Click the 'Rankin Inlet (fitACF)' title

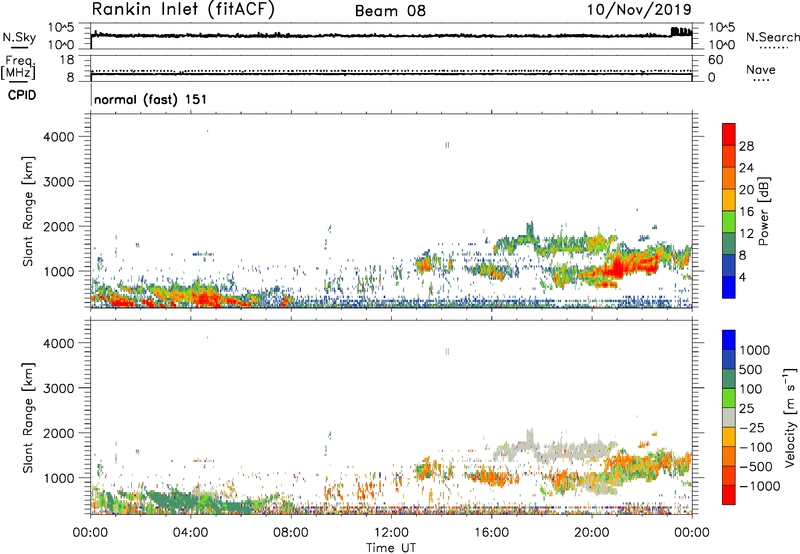pyautogui.click(x=183, y=9)
